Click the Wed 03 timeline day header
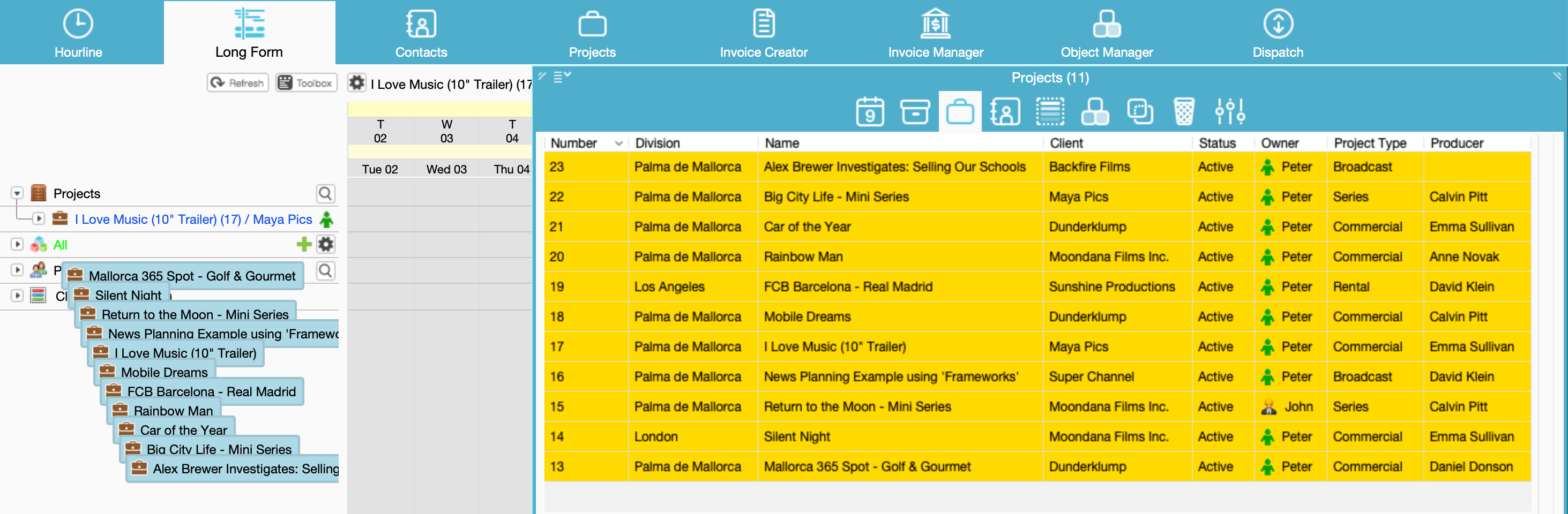 446,169
